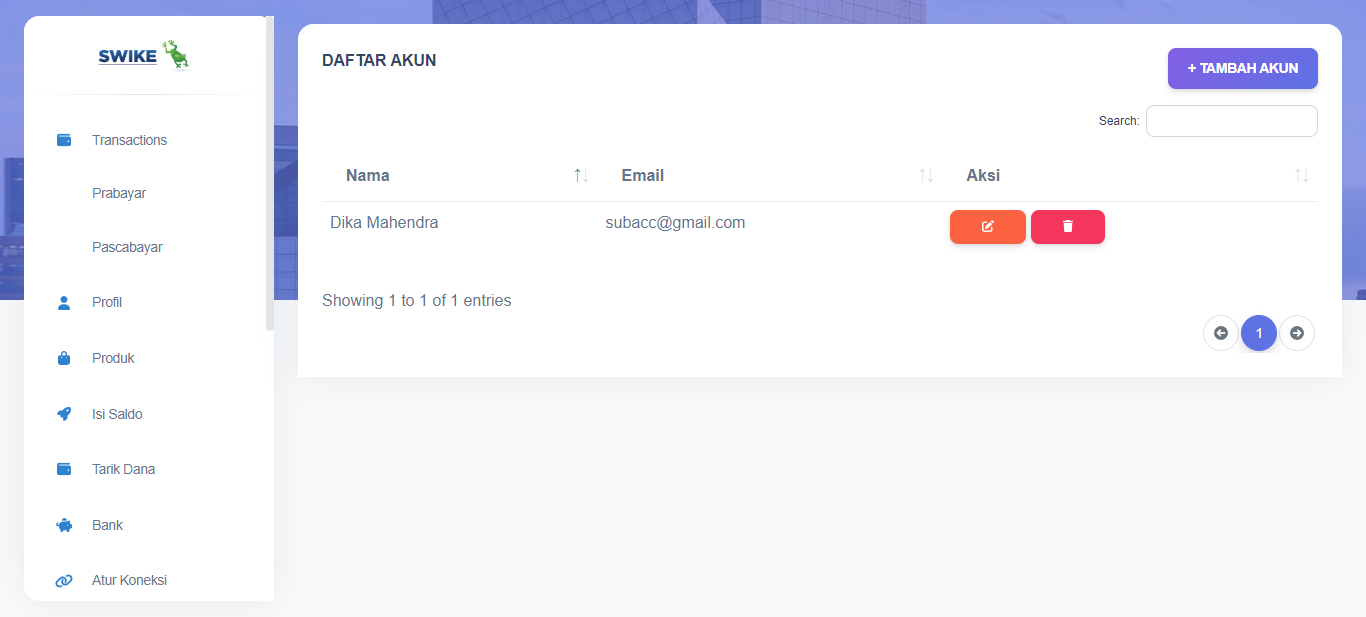Click the shopping bag icon beside Produk
Viewport: 1366px width, 617px height.
[x=64, y=358]
